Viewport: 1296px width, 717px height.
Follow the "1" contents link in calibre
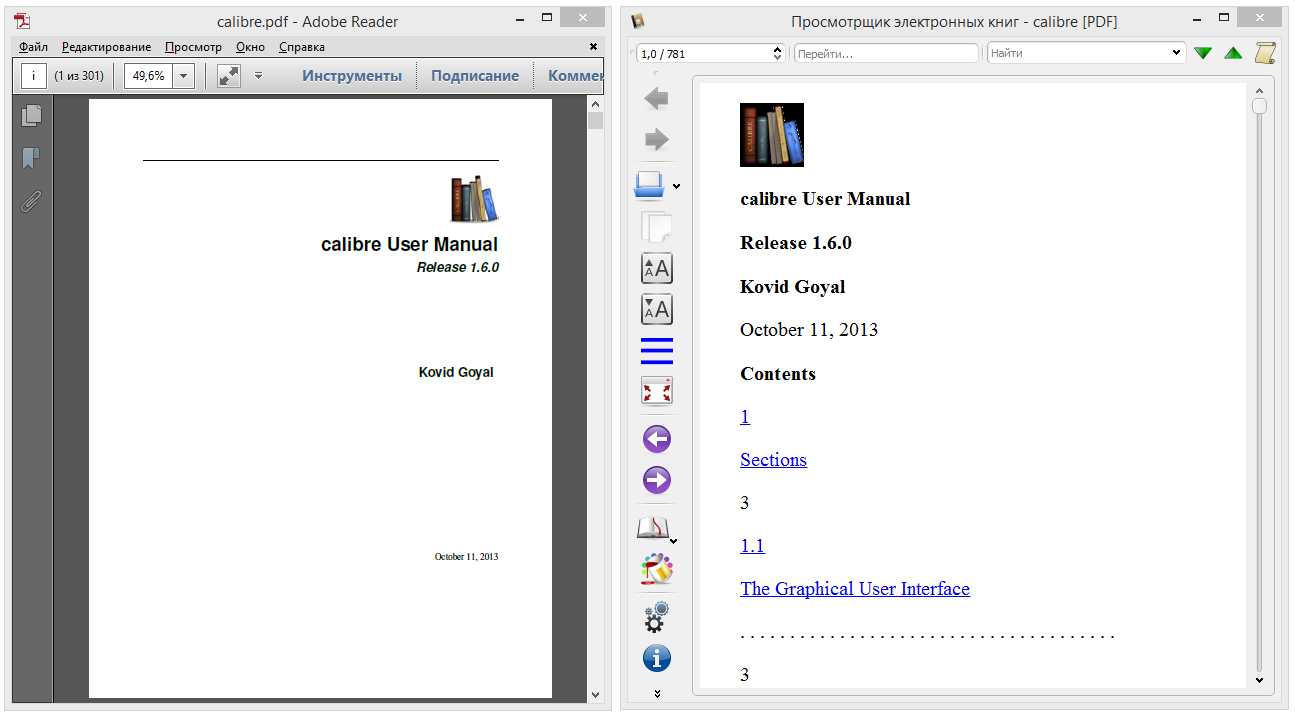click(745, 416)
